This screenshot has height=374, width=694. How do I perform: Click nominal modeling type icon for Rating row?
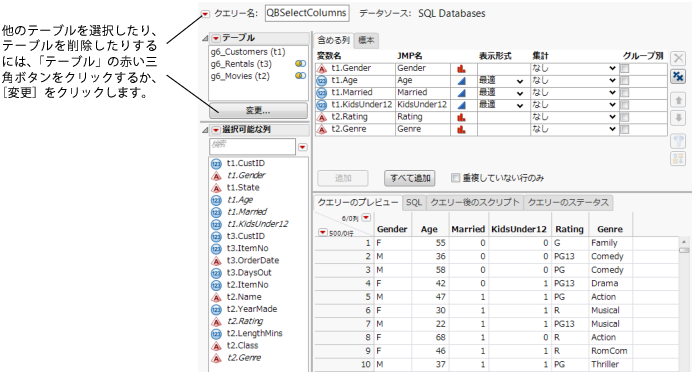pos(462,117)
